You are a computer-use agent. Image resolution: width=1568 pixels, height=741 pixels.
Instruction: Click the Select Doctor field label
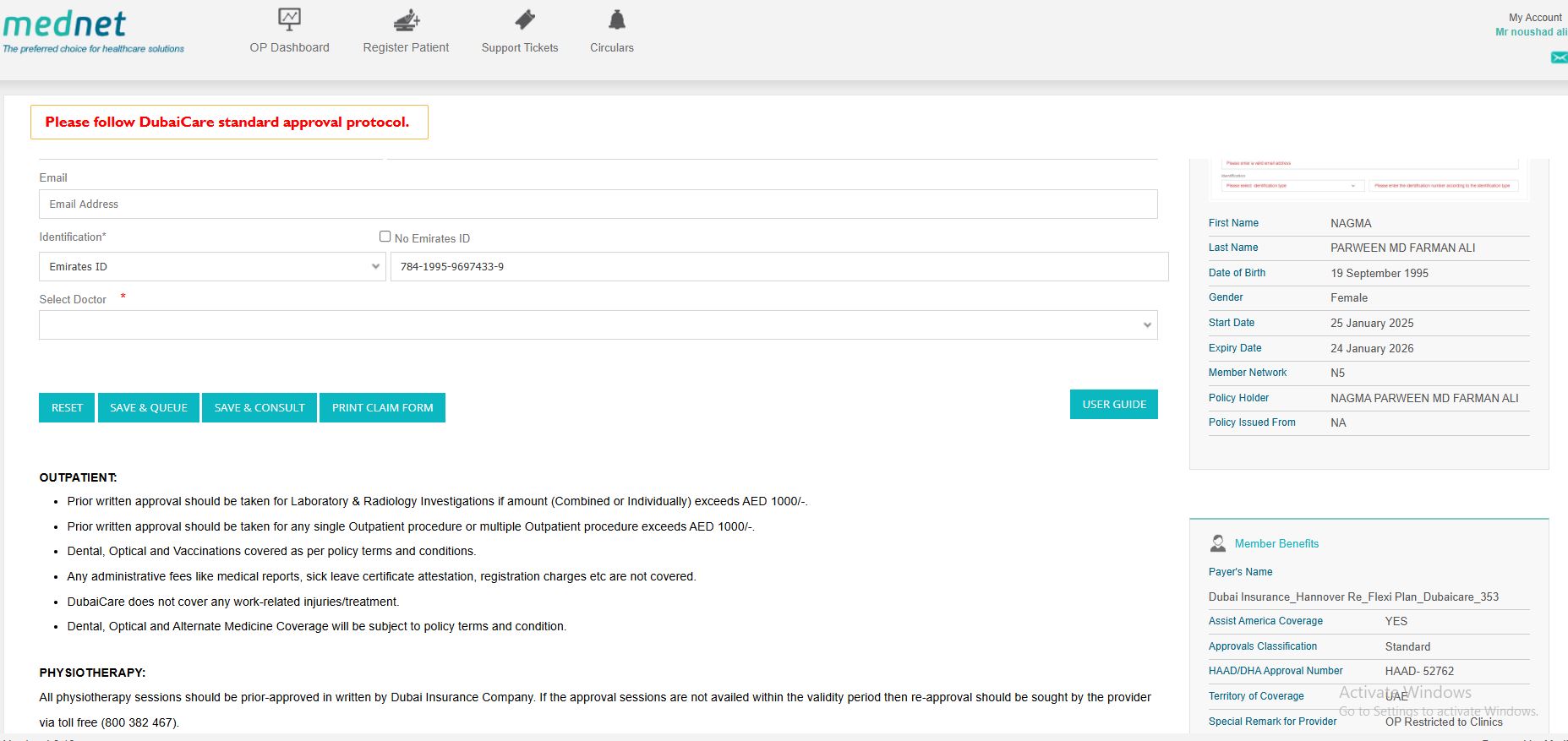tap(73, 299)
